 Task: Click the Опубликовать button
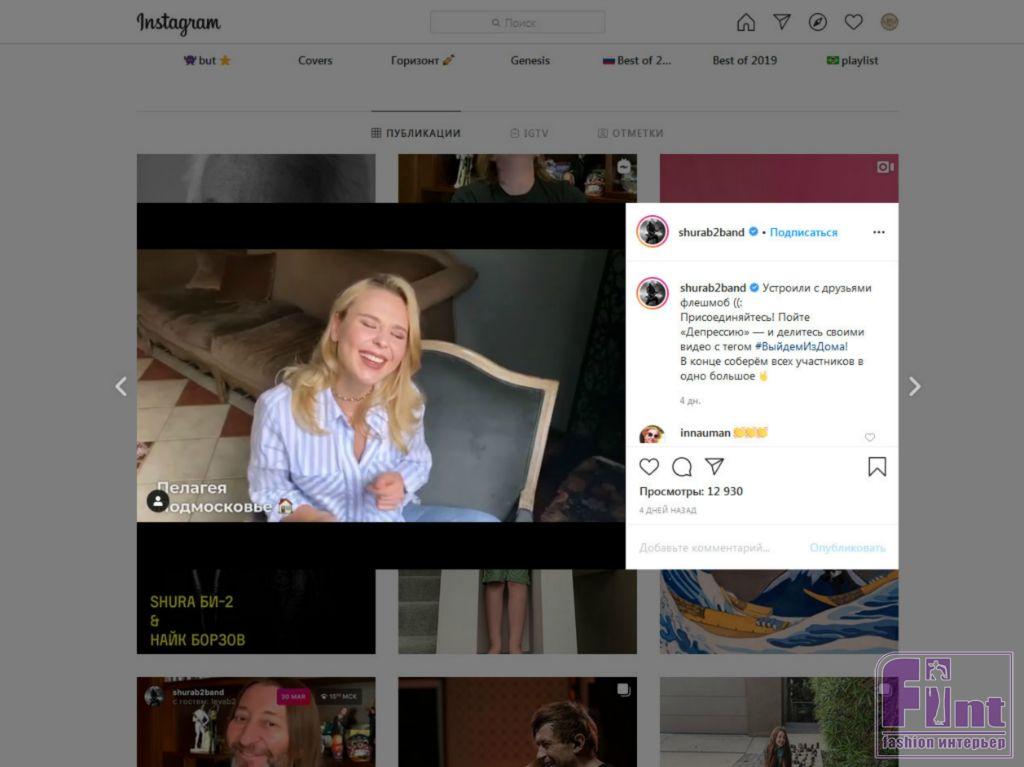pos(847,548)
